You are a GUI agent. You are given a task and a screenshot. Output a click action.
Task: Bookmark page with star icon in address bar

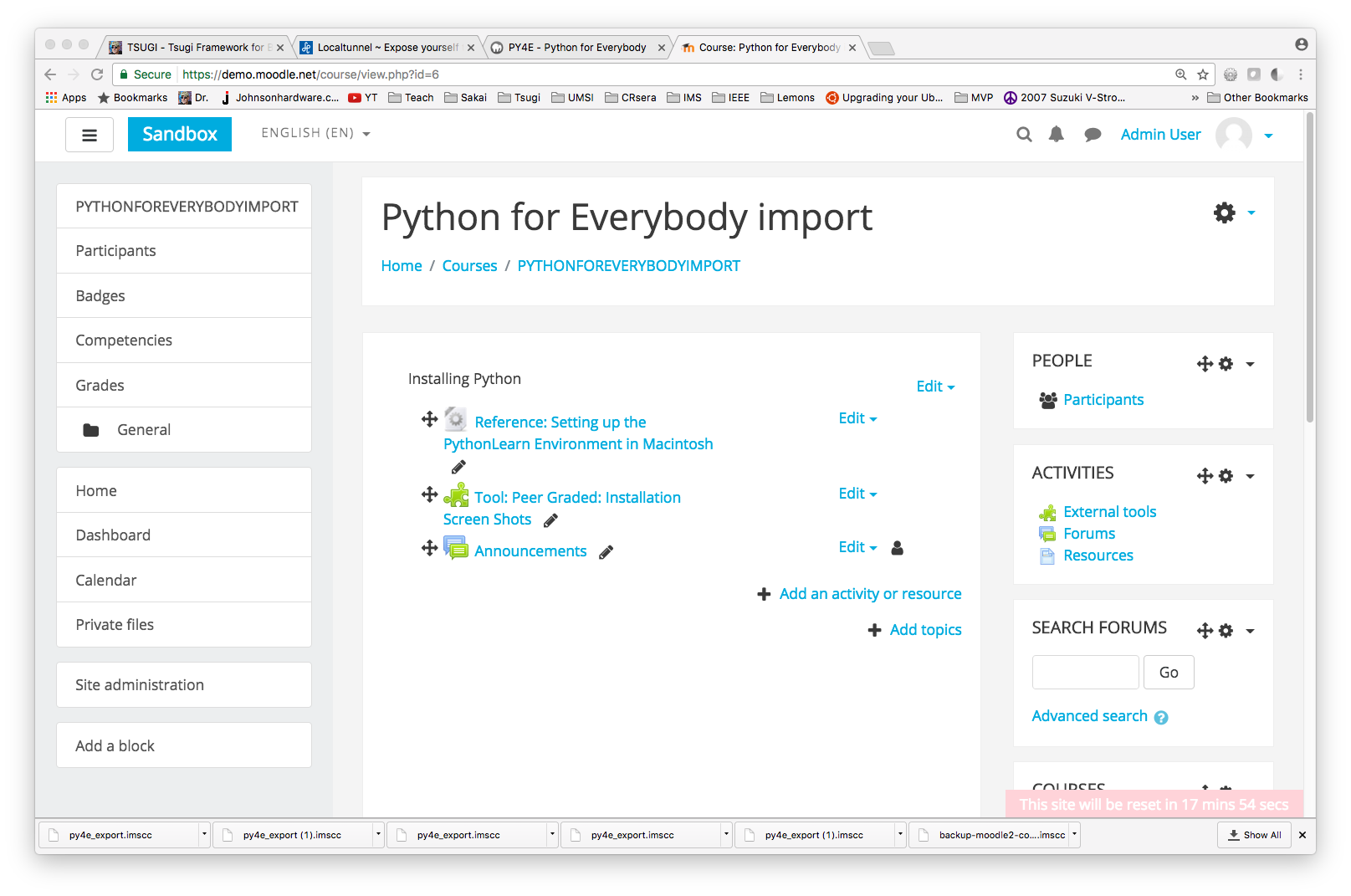tap(1203, 74)
